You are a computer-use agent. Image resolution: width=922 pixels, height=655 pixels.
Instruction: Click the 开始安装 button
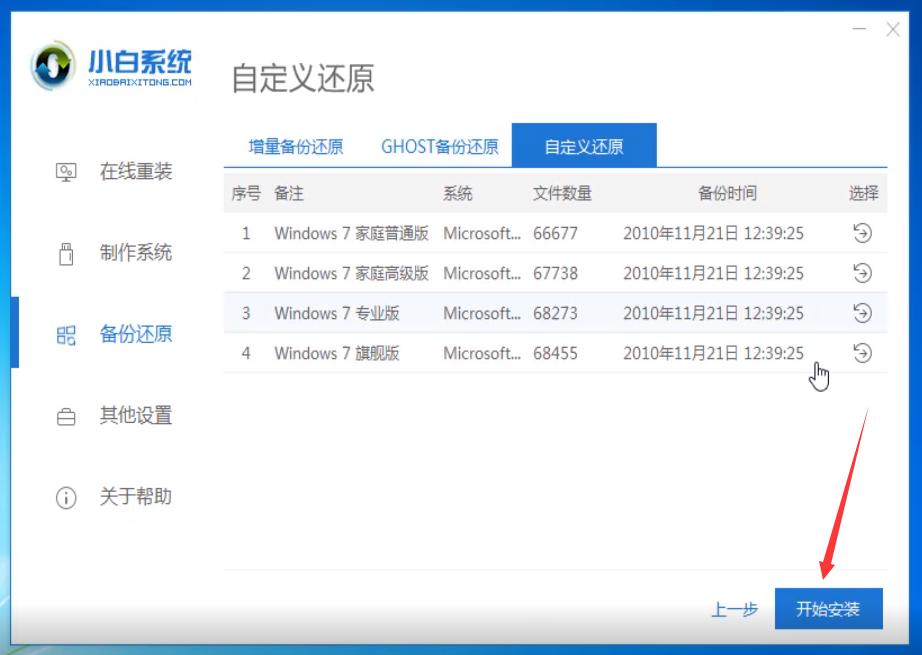click(x=829, y=608)
